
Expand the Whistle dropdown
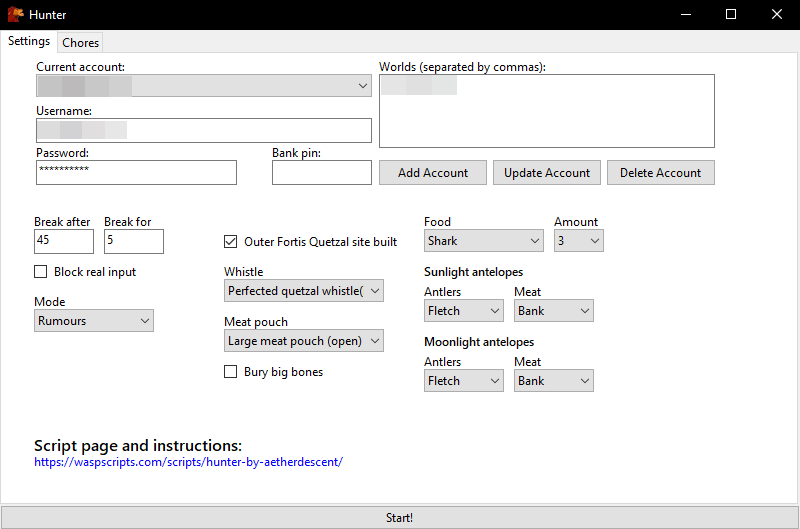point(304,291)
